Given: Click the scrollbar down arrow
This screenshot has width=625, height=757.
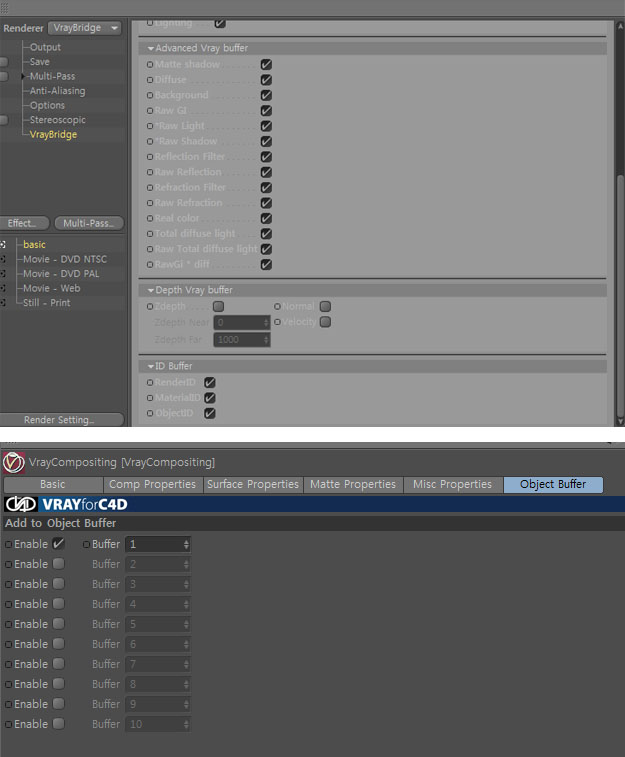Looking at the screenshot, I should pyautogui.click(x=621, y=421).
